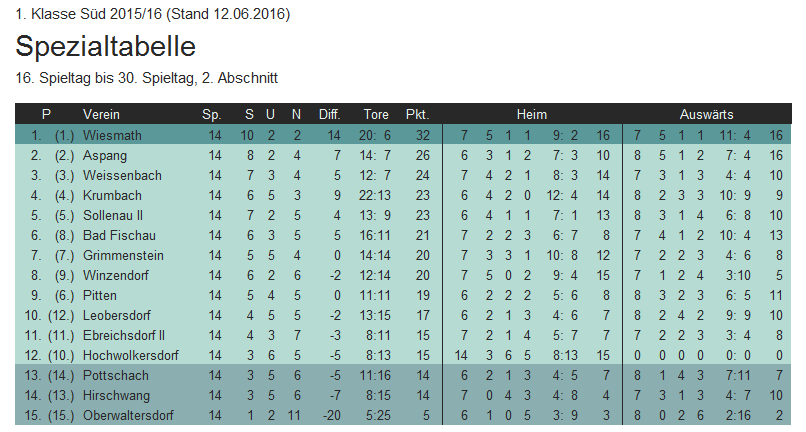806x432 pixels.
Task: Click the Leobersdorf team name
Action: [x=117, y=315]
